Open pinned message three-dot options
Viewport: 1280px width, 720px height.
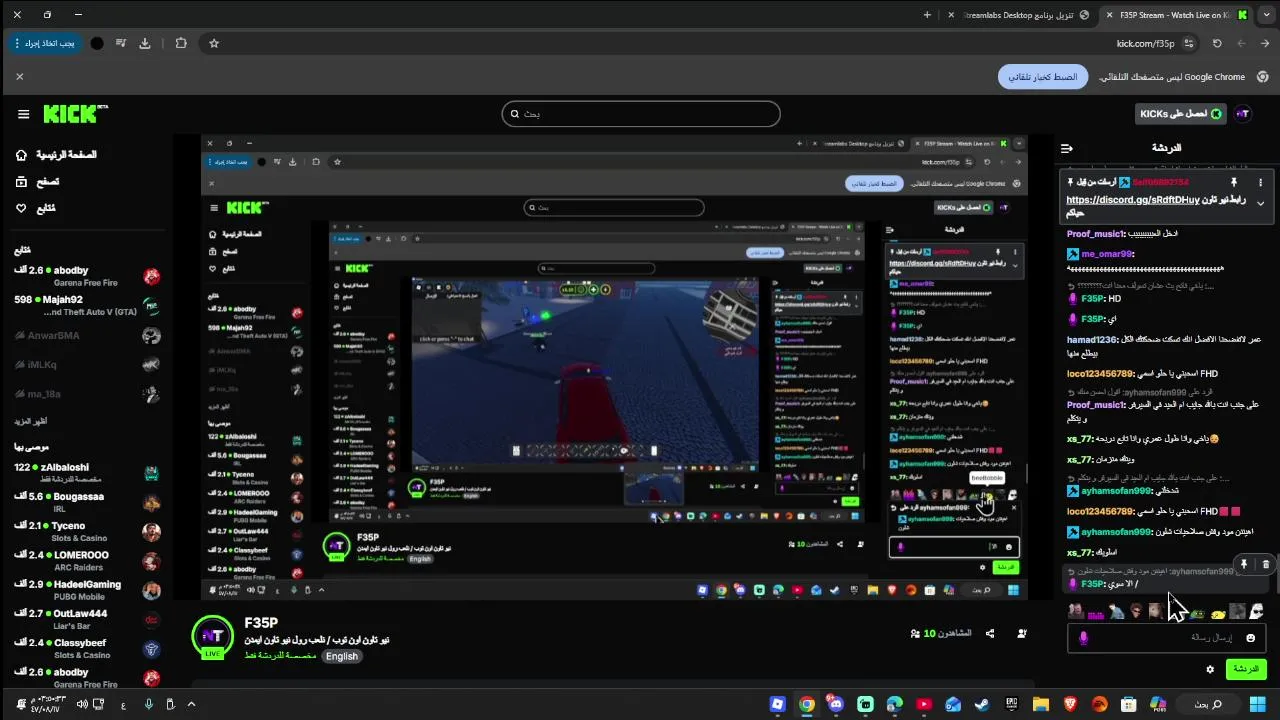click(x=1260, y=183)
